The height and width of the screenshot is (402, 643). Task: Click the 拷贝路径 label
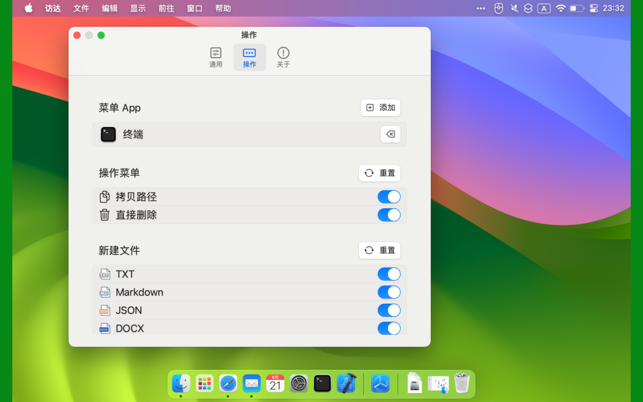(x=136, y=197)
